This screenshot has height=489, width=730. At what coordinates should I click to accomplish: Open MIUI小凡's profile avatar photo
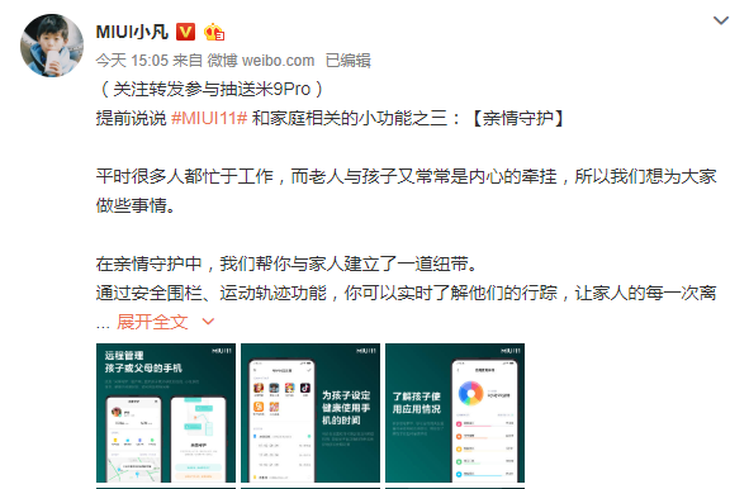(x=52, y=45)
